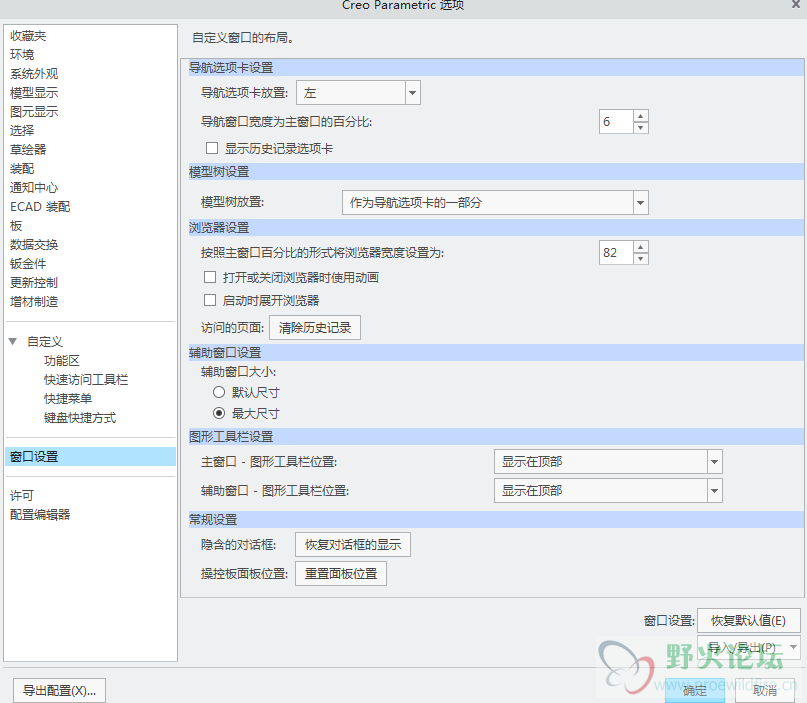
Task: Select 键盘快捷方式 entry
Action: pos(80,418)
